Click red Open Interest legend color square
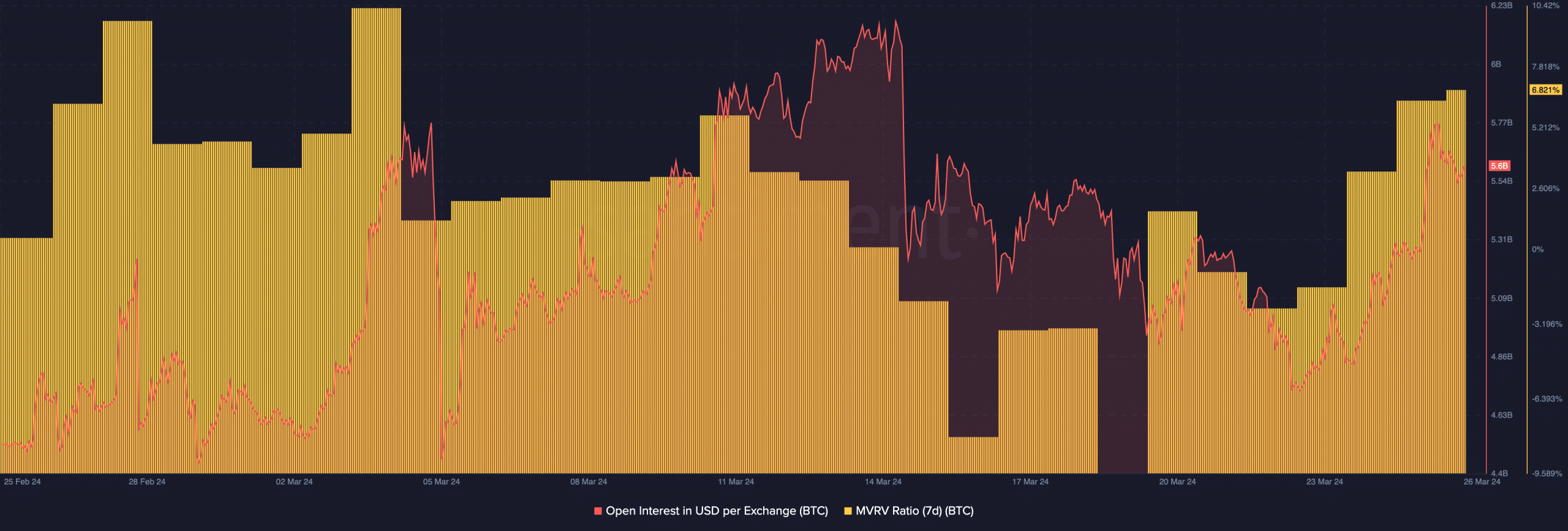The height and width of the screenshot is (531, 1568). [598, 511]
